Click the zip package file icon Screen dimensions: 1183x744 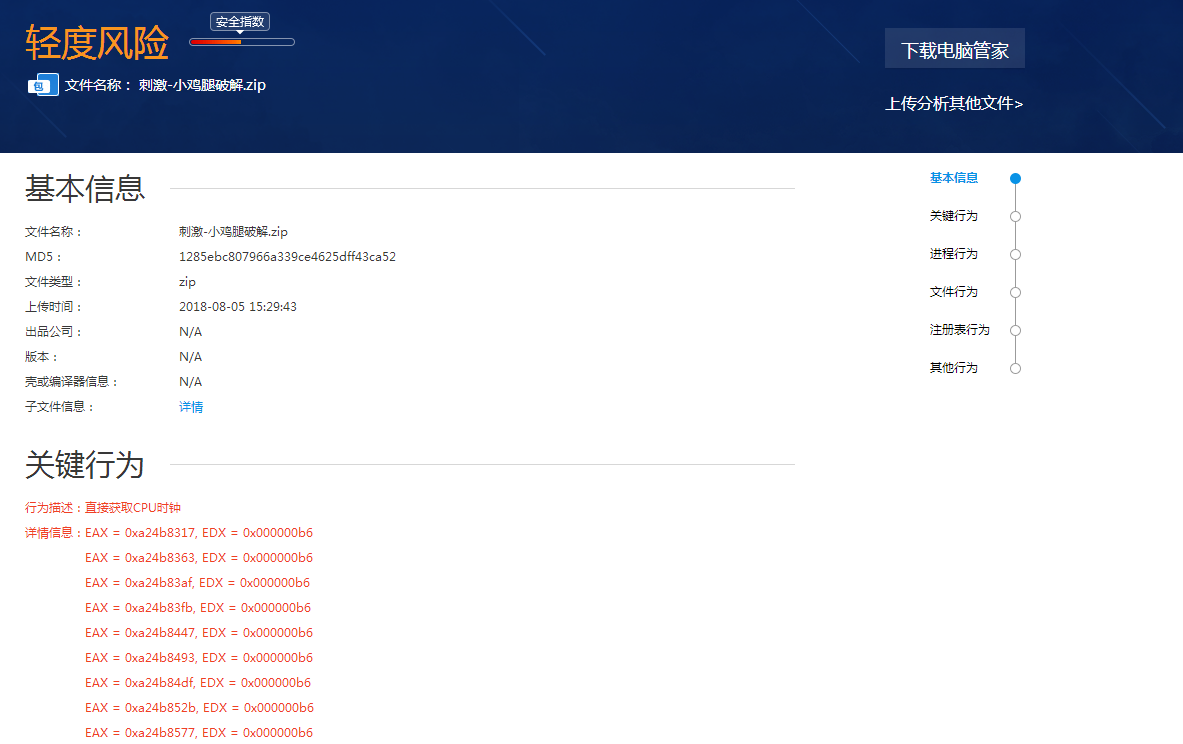point(42,85)
